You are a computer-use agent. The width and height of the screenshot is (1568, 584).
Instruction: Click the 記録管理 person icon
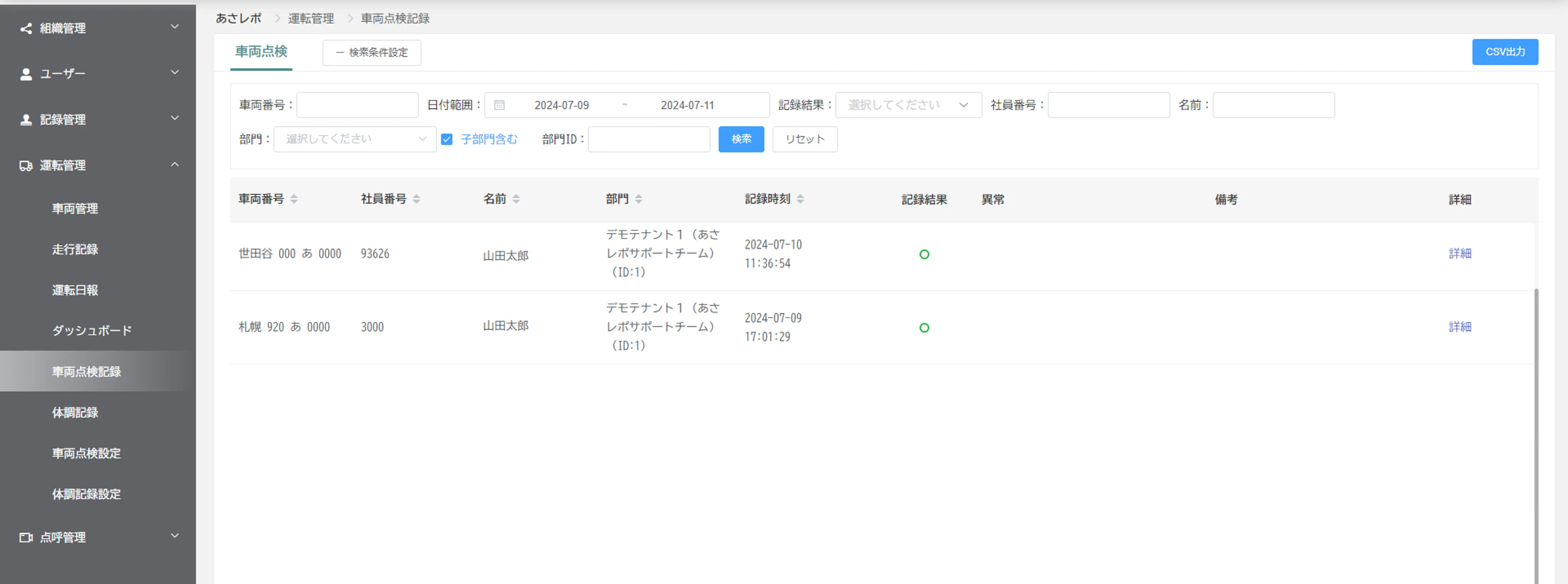pyautogui.click(x=26, y=120)
